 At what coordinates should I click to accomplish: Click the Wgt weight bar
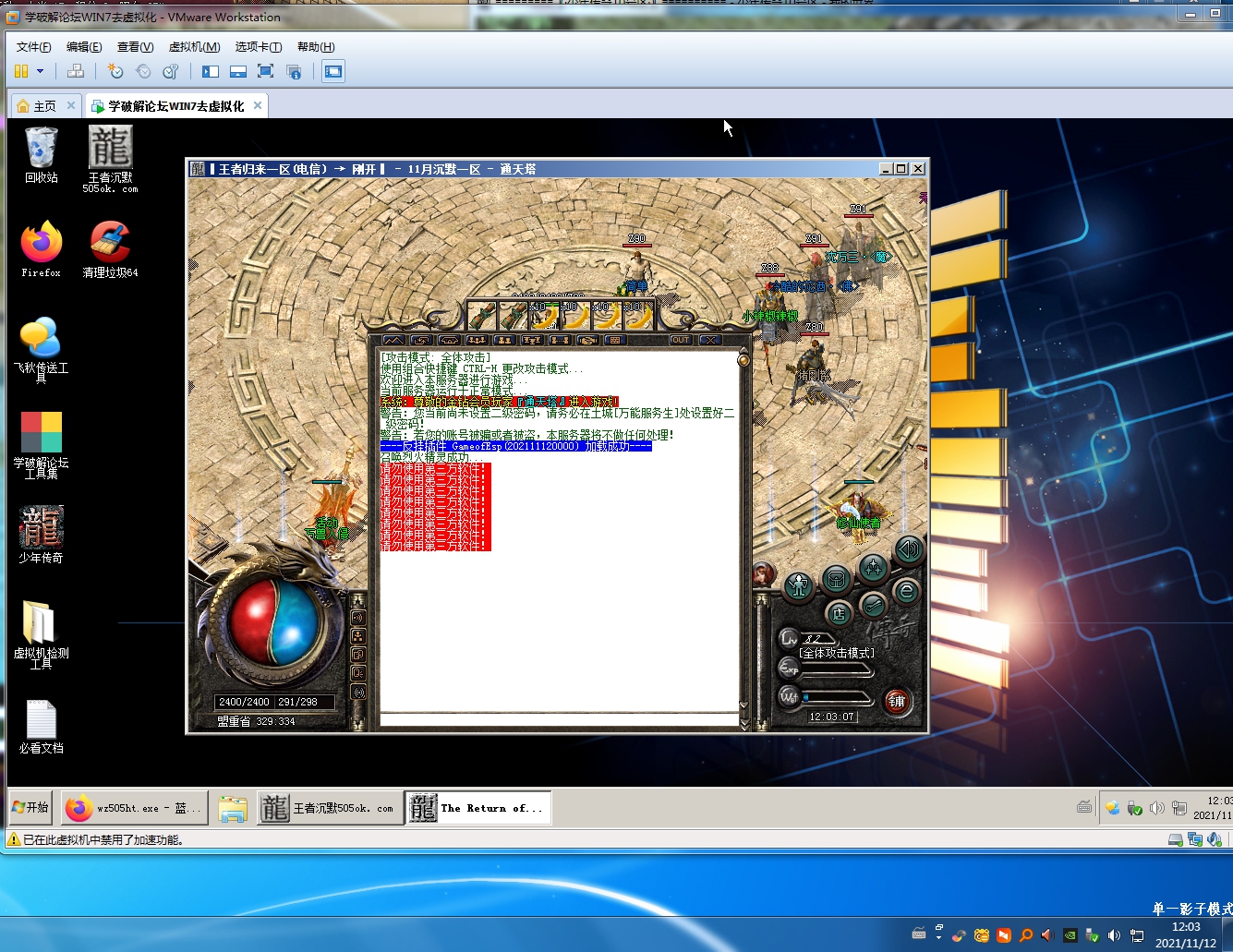(838, 697)
